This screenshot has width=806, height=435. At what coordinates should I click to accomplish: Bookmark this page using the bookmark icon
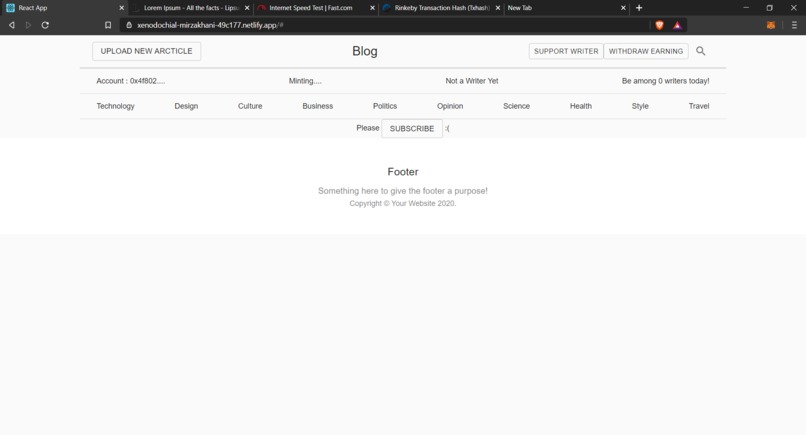pos(108,25)
